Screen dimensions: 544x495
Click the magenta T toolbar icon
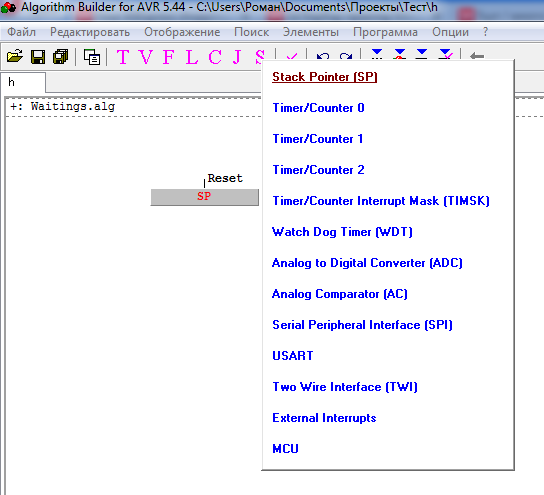coord(123,57)
